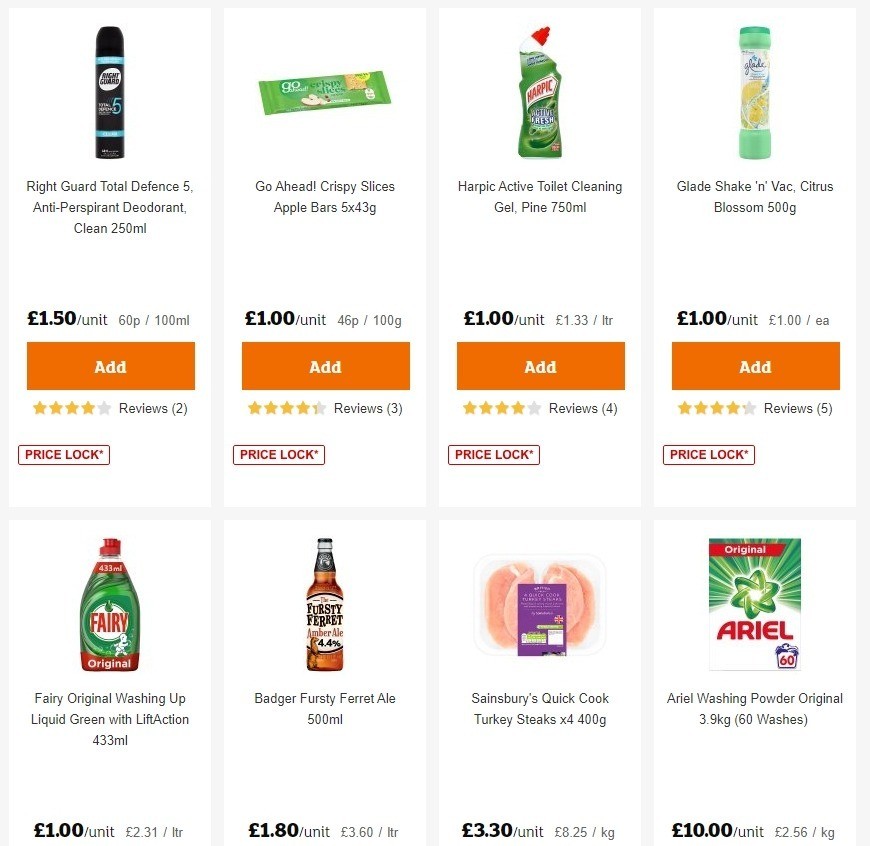This screenshot has height=846, width=870.
Task: Add Go Ahead! Crispy Slices to trolley
Action: 325,366
